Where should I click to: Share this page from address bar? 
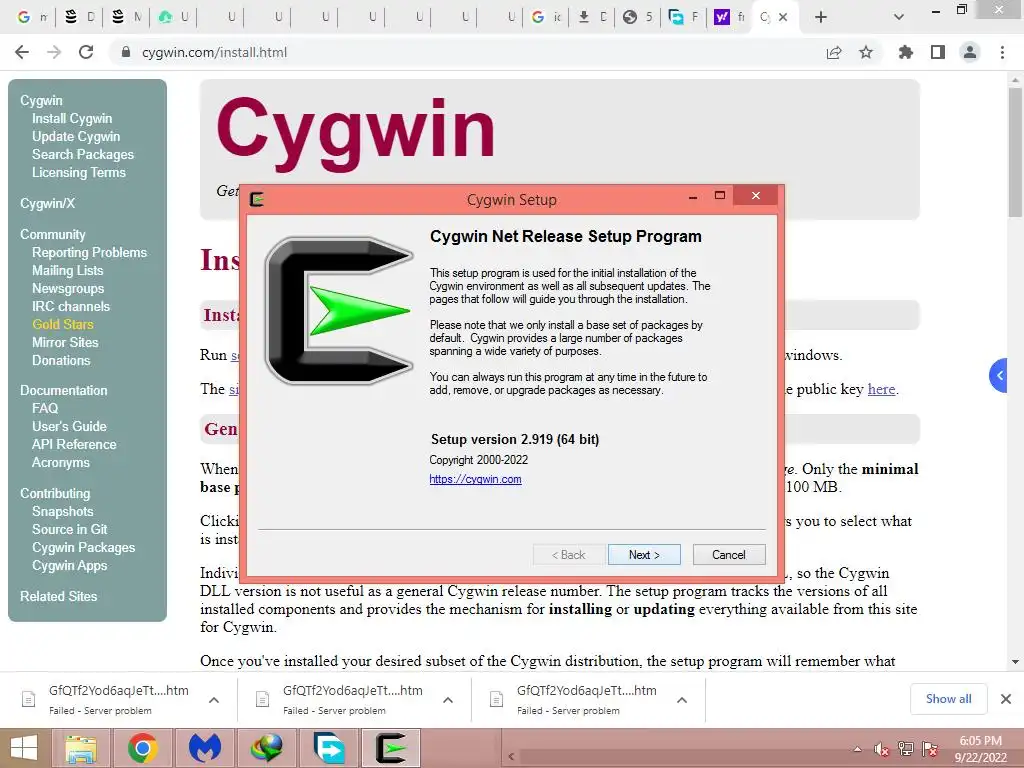pyautogui.click(x=834, y=52)
